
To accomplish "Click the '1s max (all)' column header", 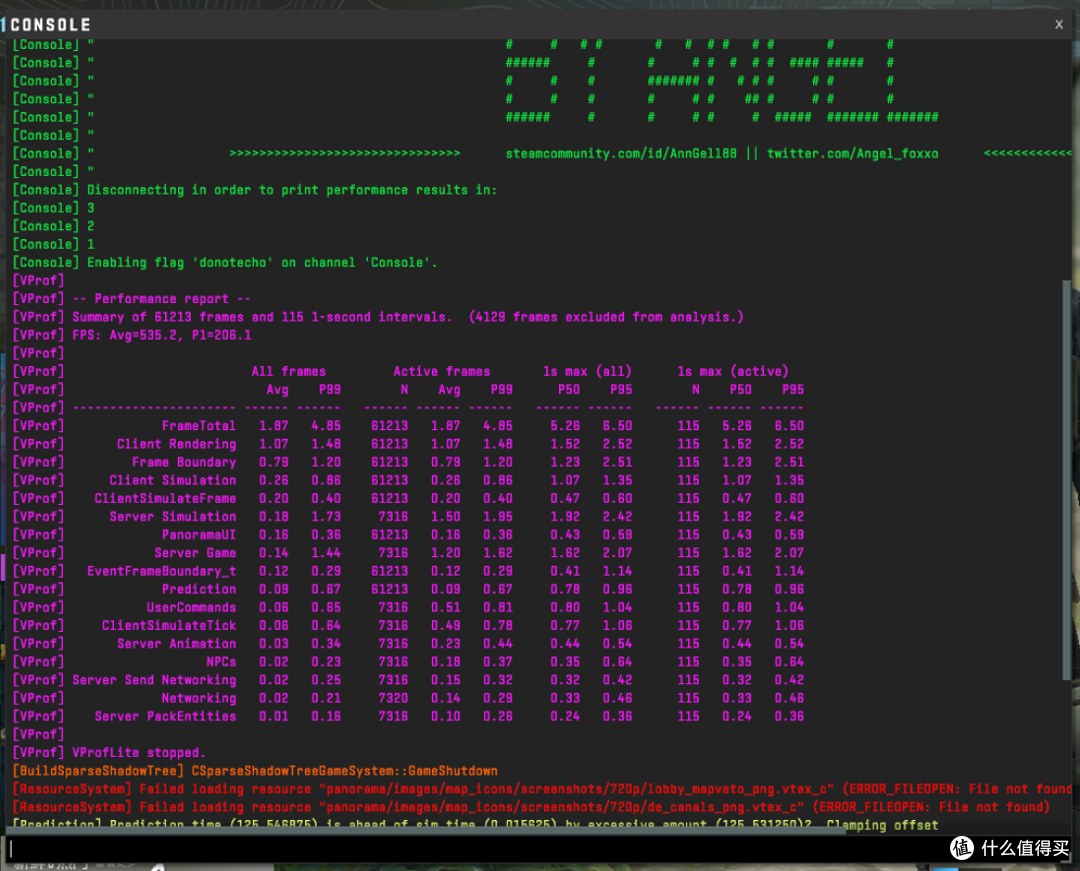I will (x=587, y=372).
